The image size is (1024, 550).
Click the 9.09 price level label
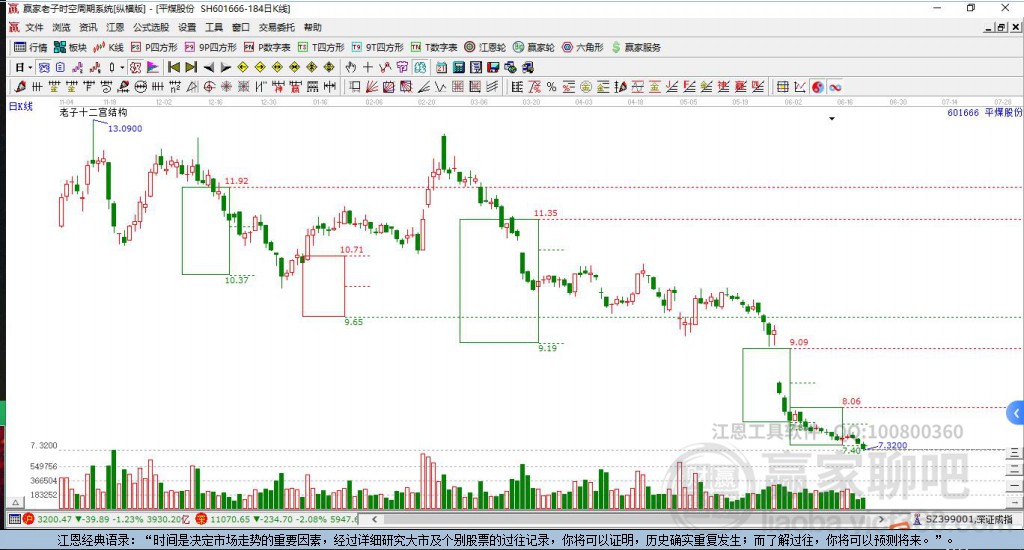click(799, 342)
